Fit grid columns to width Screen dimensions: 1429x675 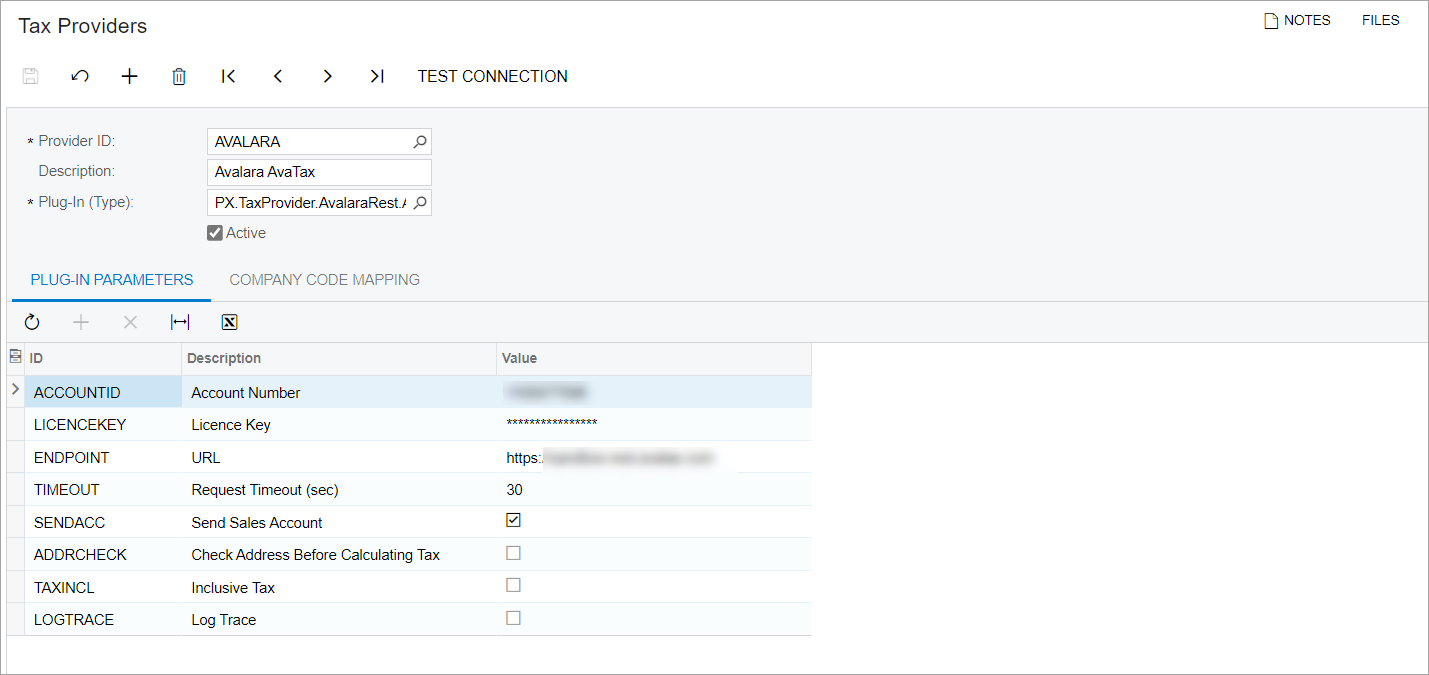tap(180, 322)
